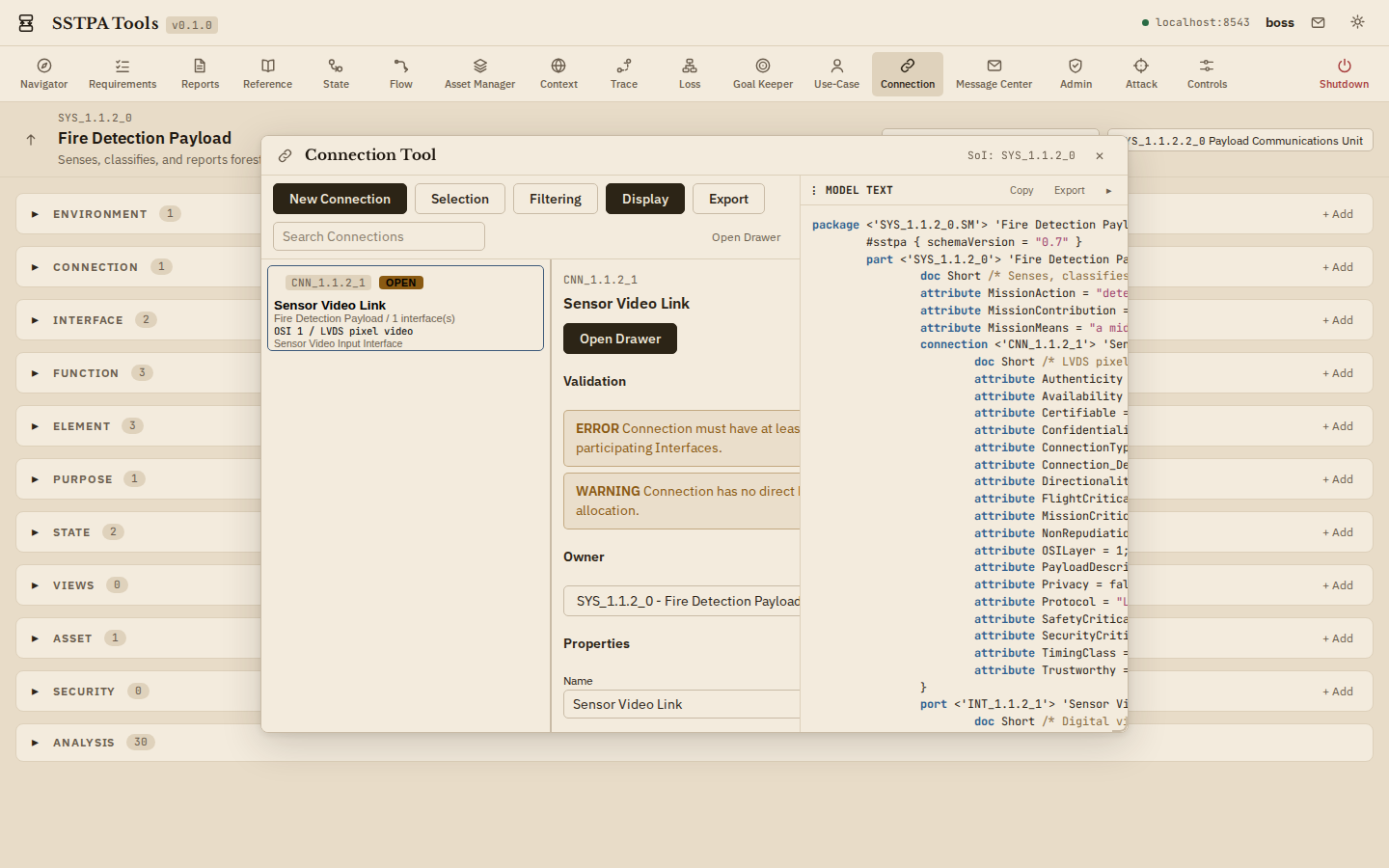The width and height of the screenshot is (1389, 868).
Task: Export the model text
Action: tap(1070, 191)
